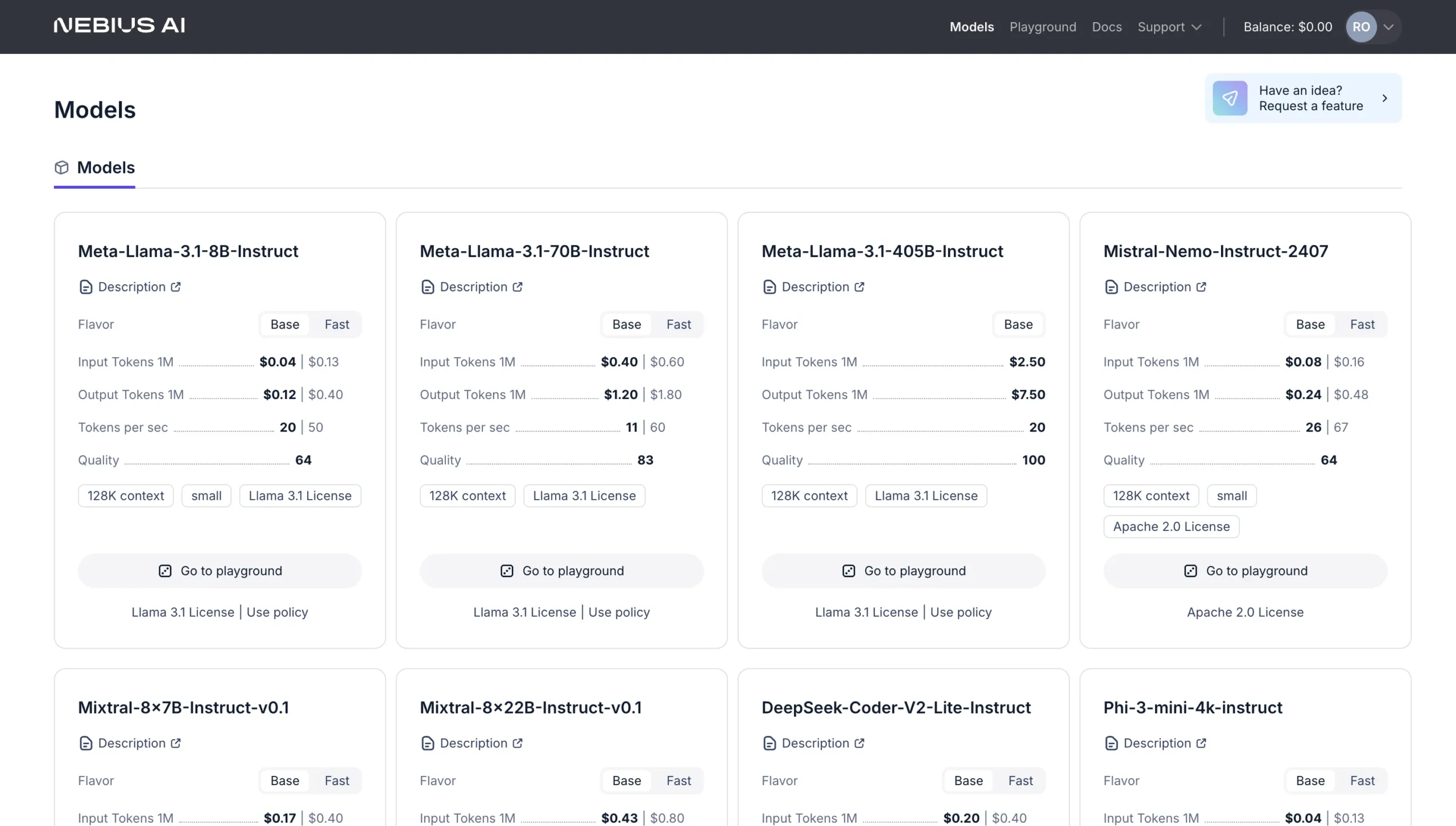This screenshot has width=1456, height=826.
Task: Open Use policy link in Meta-Llama-3.1-405B card
Action: tap(961, 612)
